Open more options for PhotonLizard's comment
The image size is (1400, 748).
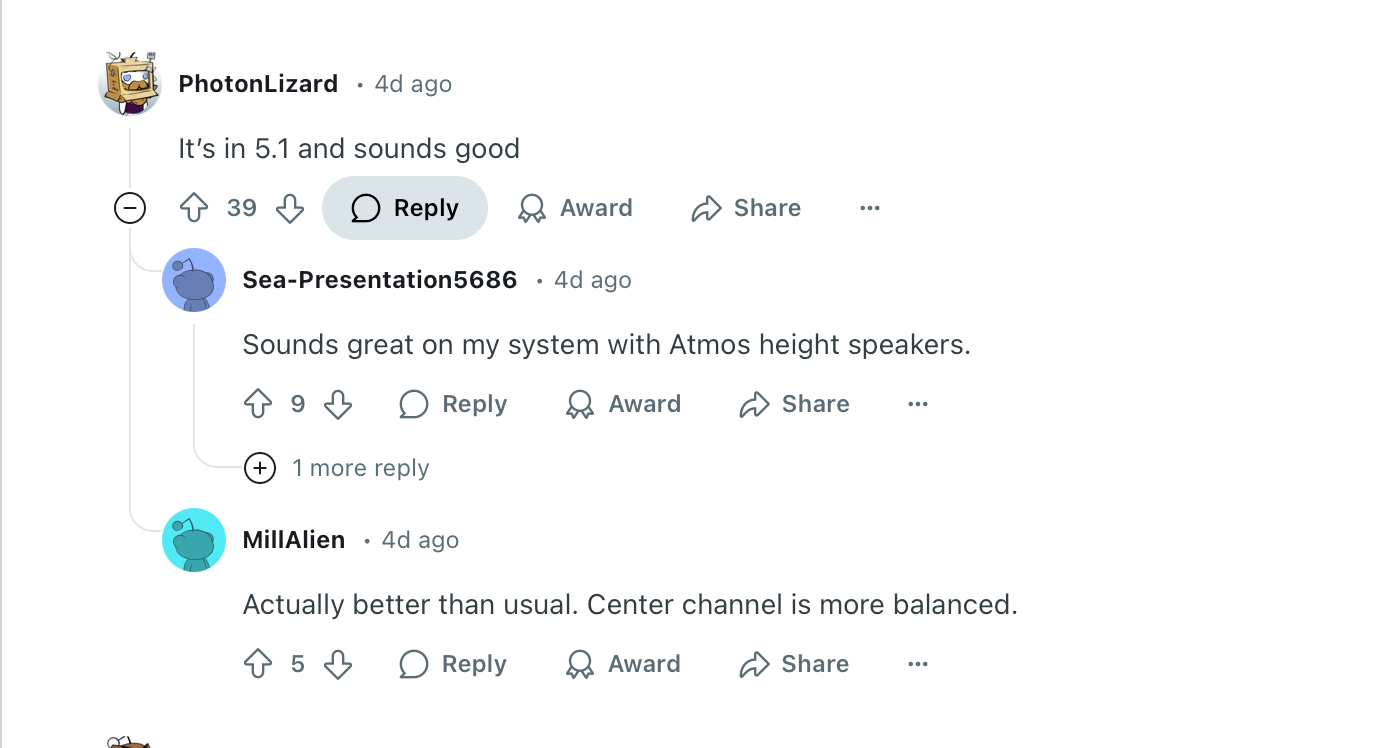pos(870,208)
